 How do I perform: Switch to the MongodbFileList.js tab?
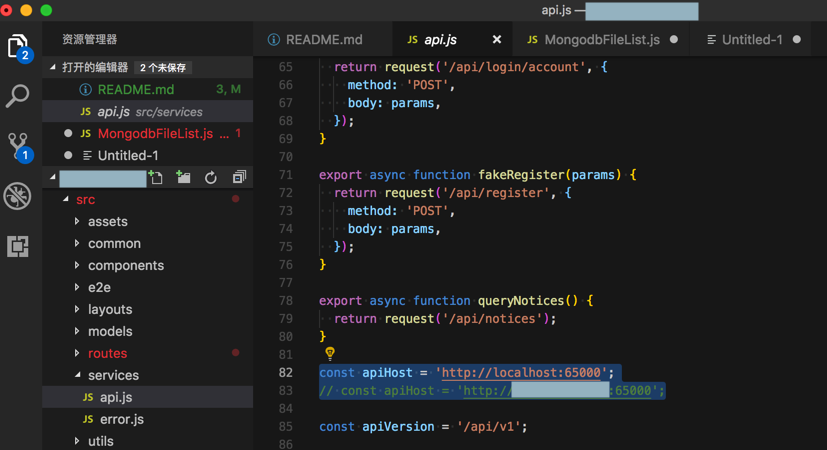(x=601, y=40)
